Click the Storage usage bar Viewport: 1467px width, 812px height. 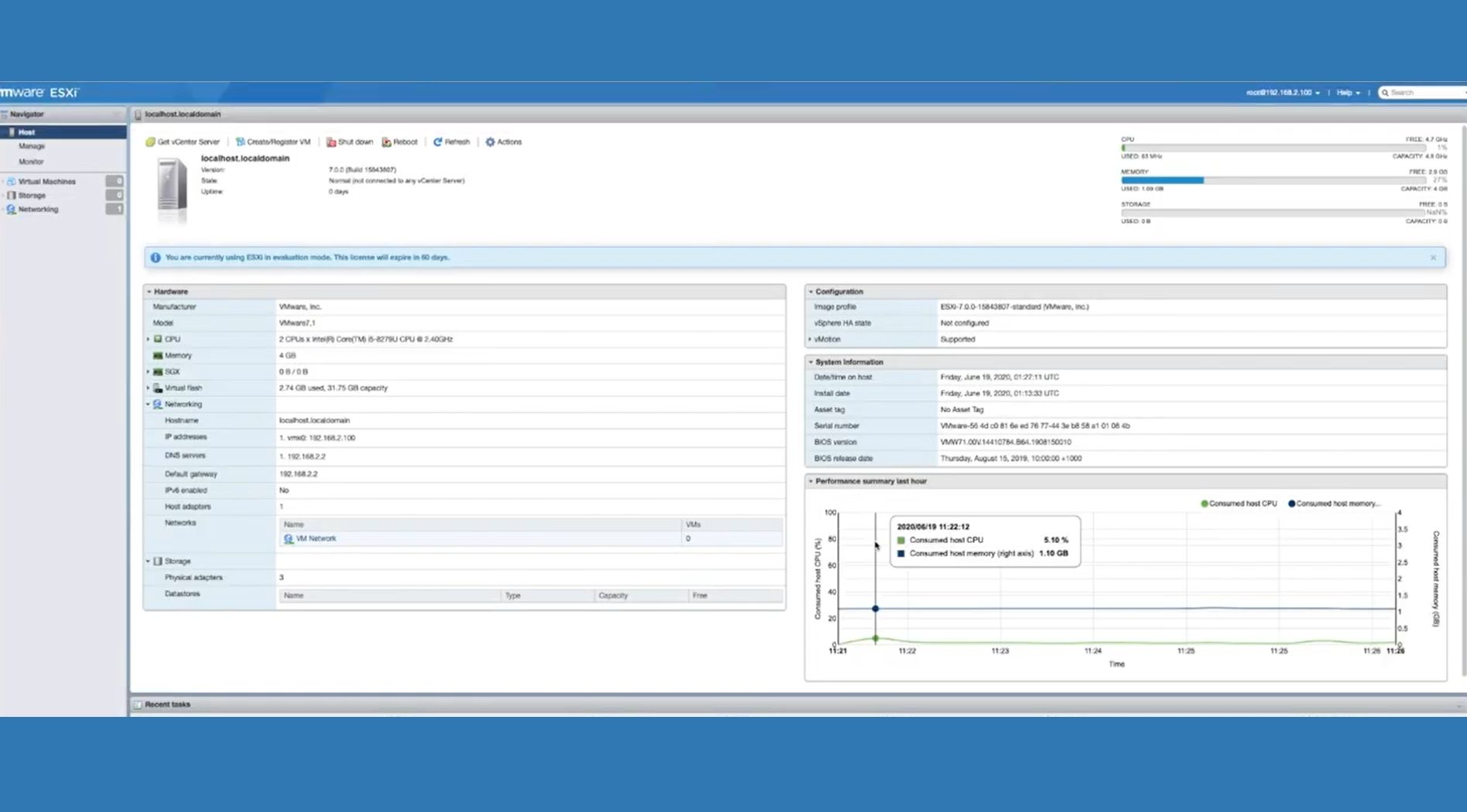click(x=1273, y=213)
